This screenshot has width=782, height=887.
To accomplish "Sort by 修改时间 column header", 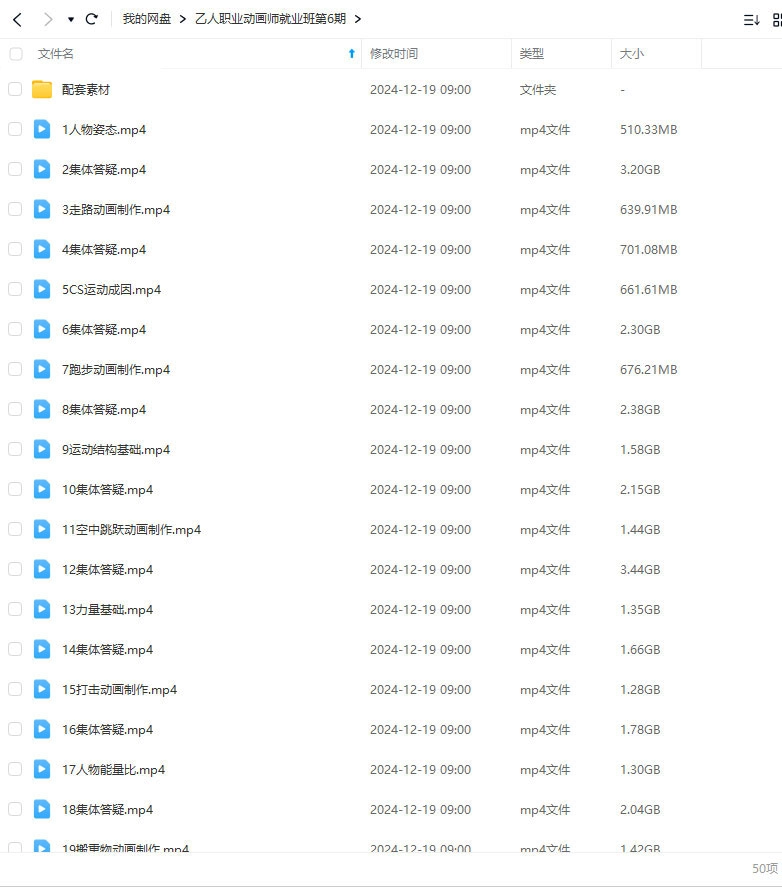I will point(394,54).
